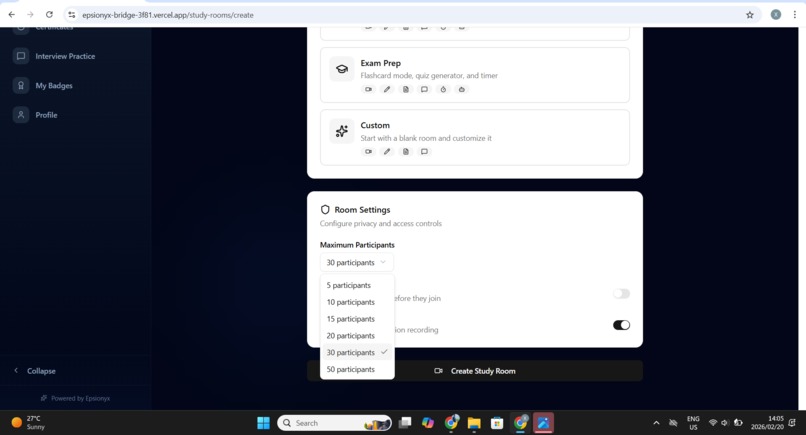Close the 30 participants dropdown
Image resolution: width=806 pixels, height=435 pixels.
pos(357,262)
